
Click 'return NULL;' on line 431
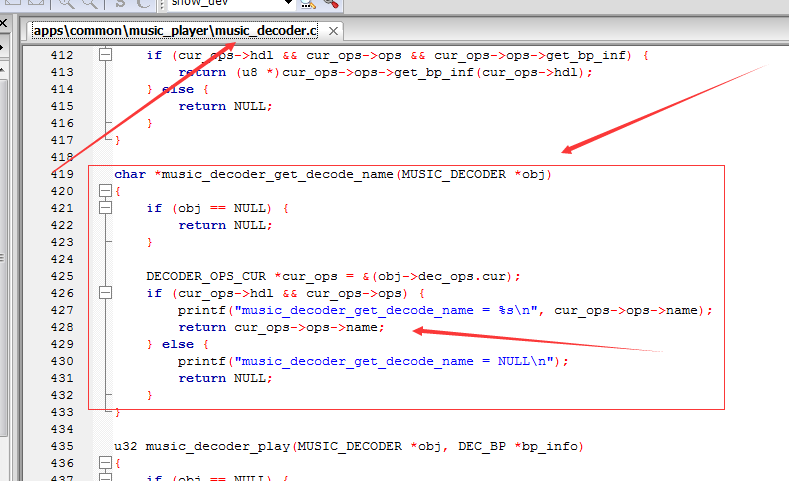225,378
